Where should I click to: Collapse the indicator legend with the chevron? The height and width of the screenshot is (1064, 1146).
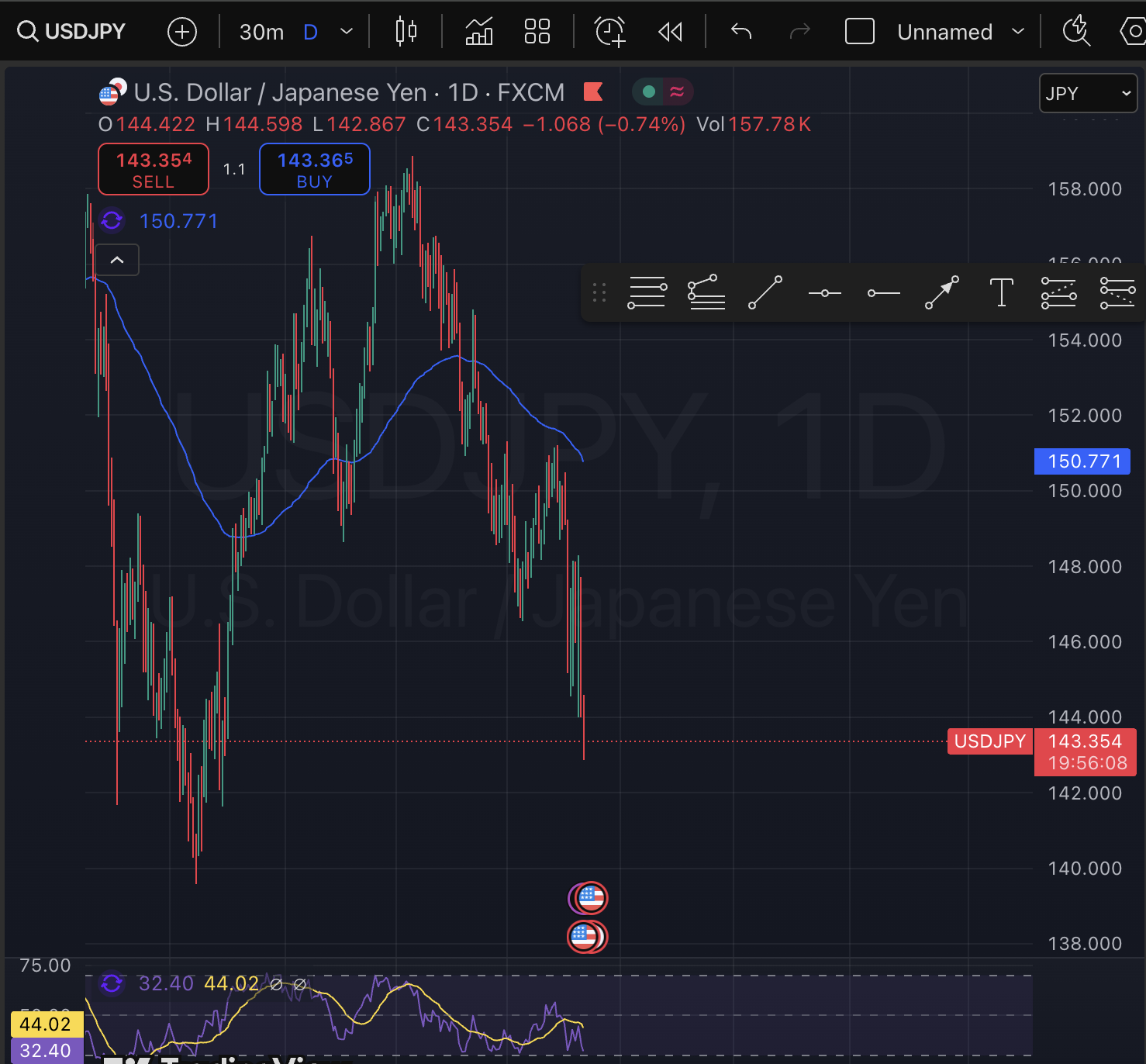[x=117, y=260]
